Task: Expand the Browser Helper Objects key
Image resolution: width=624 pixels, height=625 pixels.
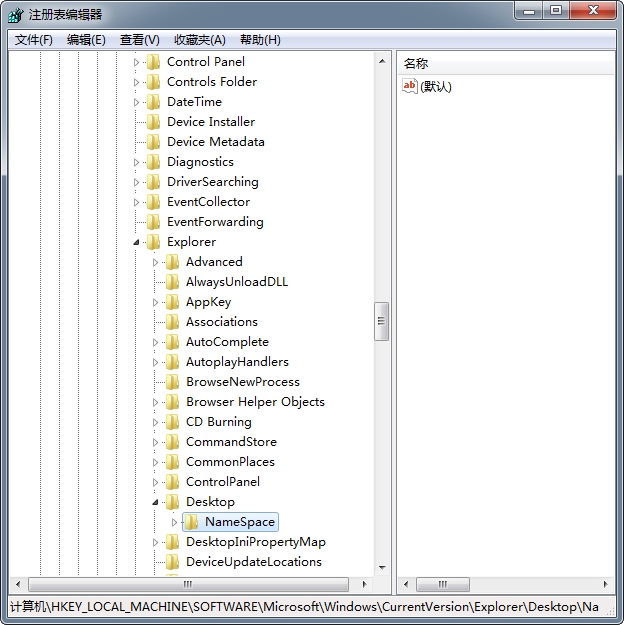Action: pyautogui.click(x=156, y=402)
